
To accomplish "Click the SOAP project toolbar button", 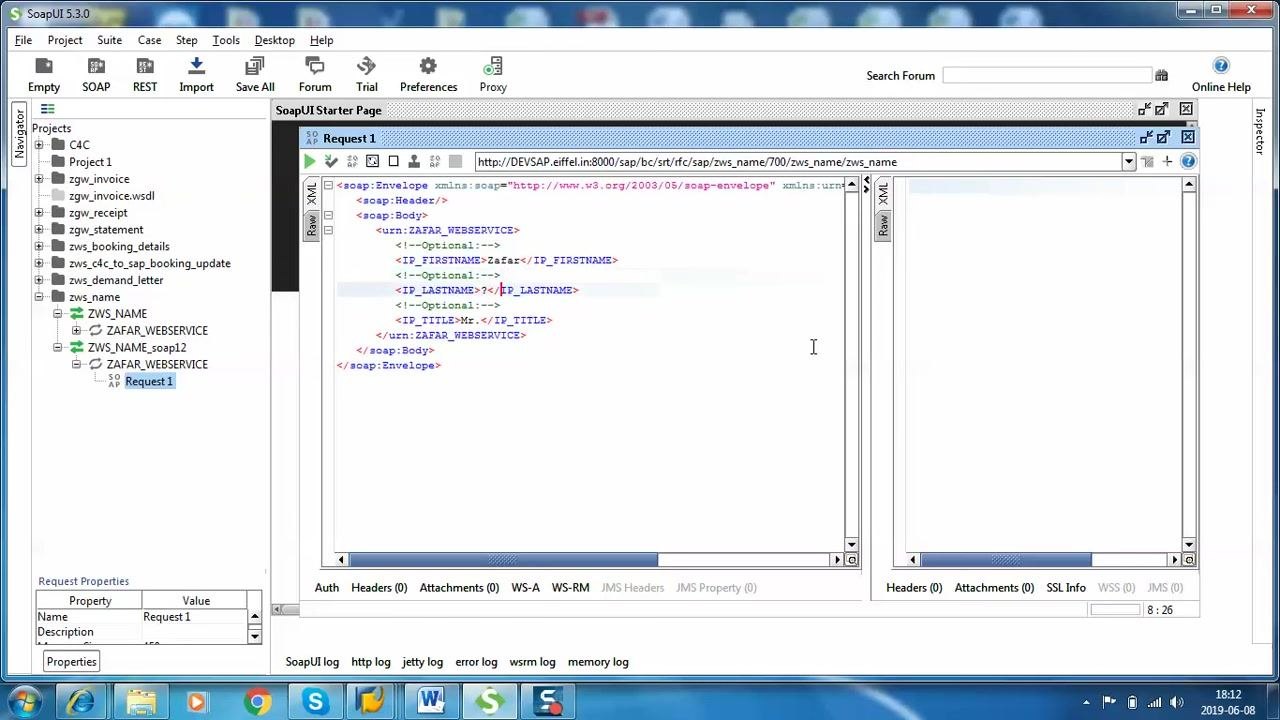I will (96, 75).
